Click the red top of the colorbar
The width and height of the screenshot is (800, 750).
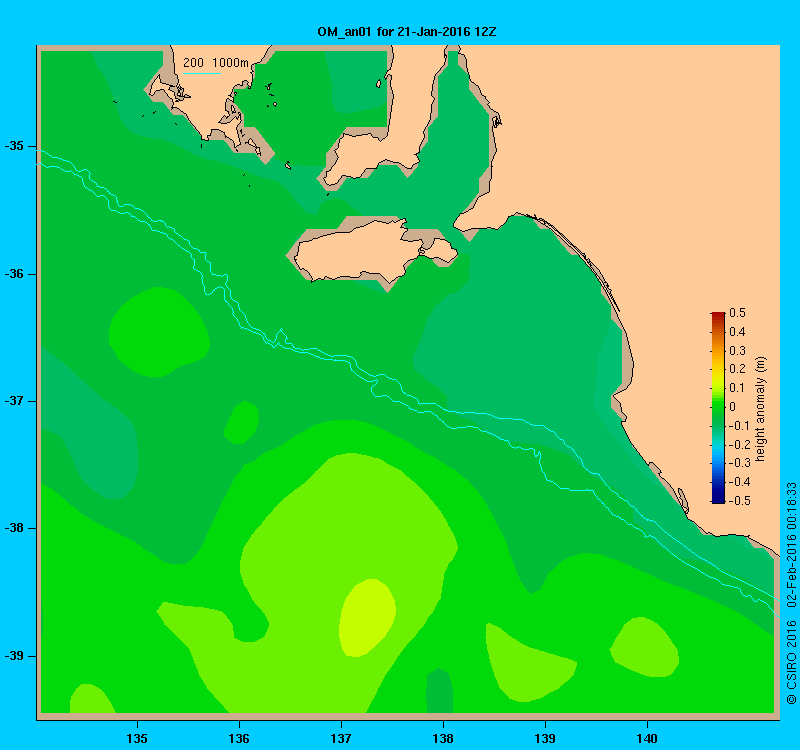coord(718,315)
